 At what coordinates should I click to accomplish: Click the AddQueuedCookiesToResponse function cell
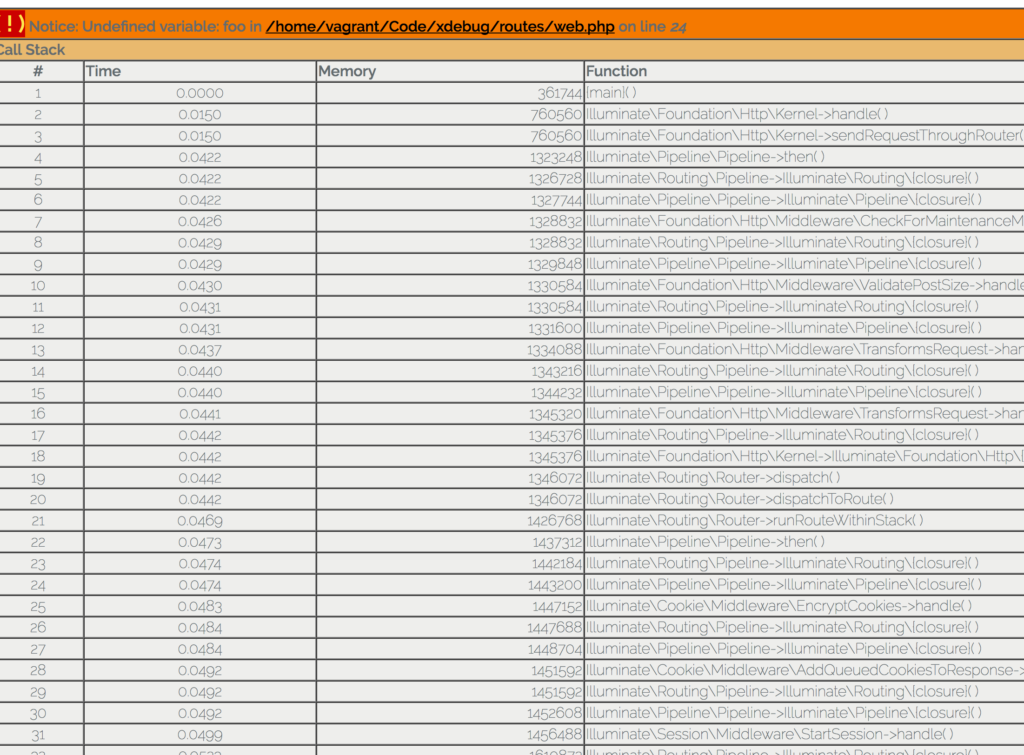(x=805, y=670)
